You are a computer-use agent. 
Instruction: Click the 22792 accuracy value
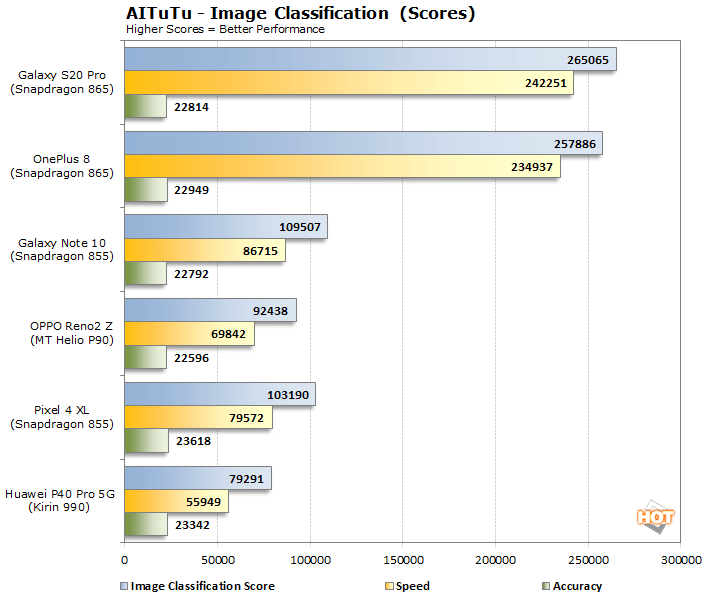tap(191, 274)
